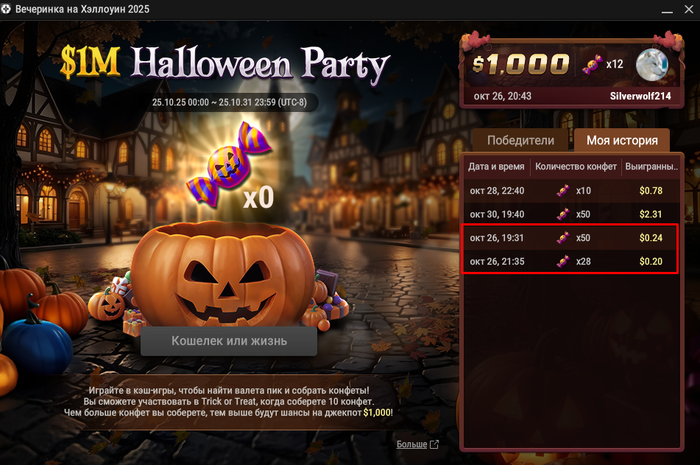The width and height of the screenshot is (700, 465).
Task: Click the Дата и время column header
Action: 496,166
